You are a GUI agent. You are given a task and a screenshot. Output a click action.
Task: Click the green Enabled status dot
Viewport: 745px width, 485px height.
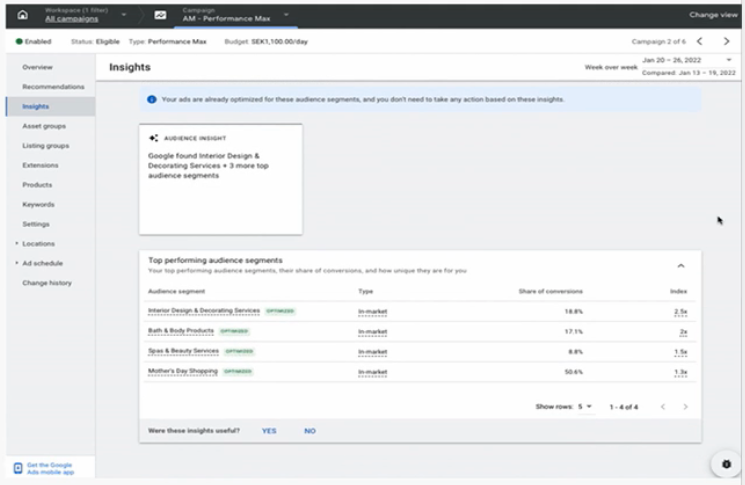(x=19, y=41)
